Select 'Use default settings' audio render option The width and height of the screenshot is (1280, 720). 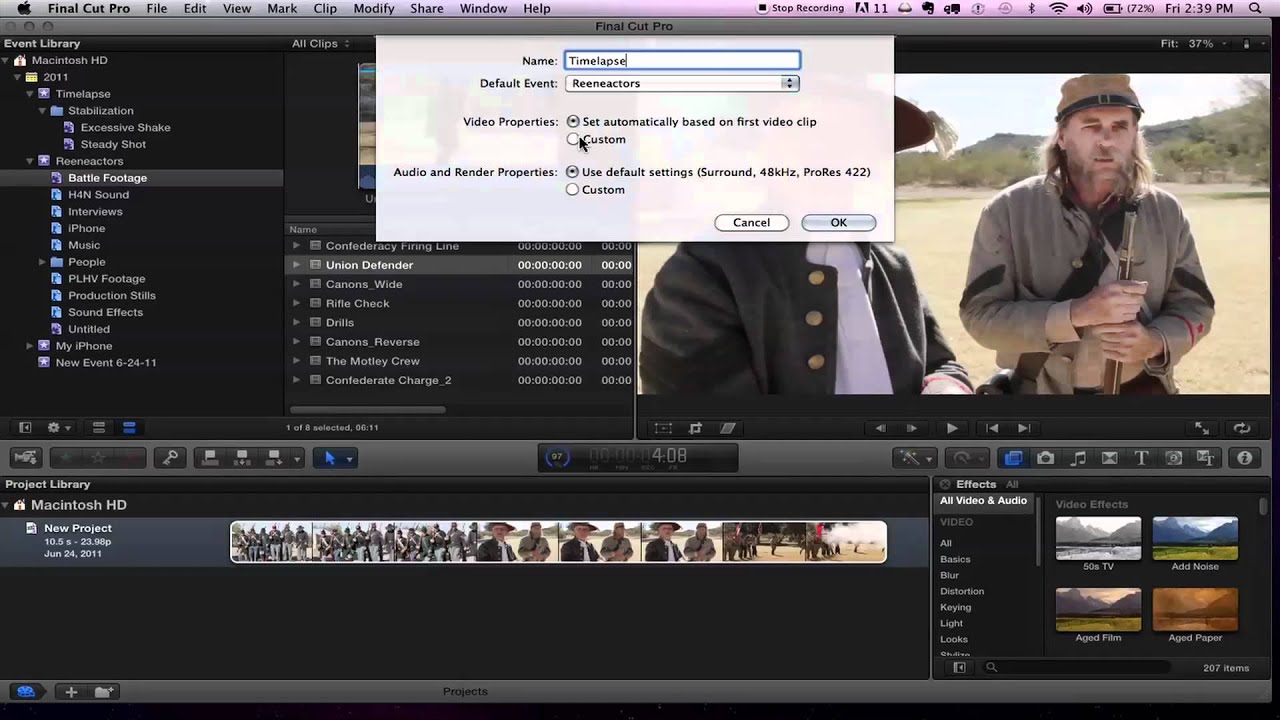pyautogui.click(x=573, y=172)
